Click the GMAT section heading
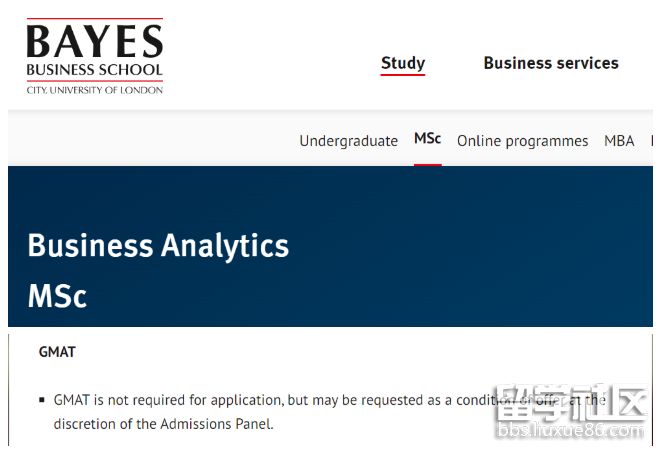The image size is (661, 452). [57, 352]
